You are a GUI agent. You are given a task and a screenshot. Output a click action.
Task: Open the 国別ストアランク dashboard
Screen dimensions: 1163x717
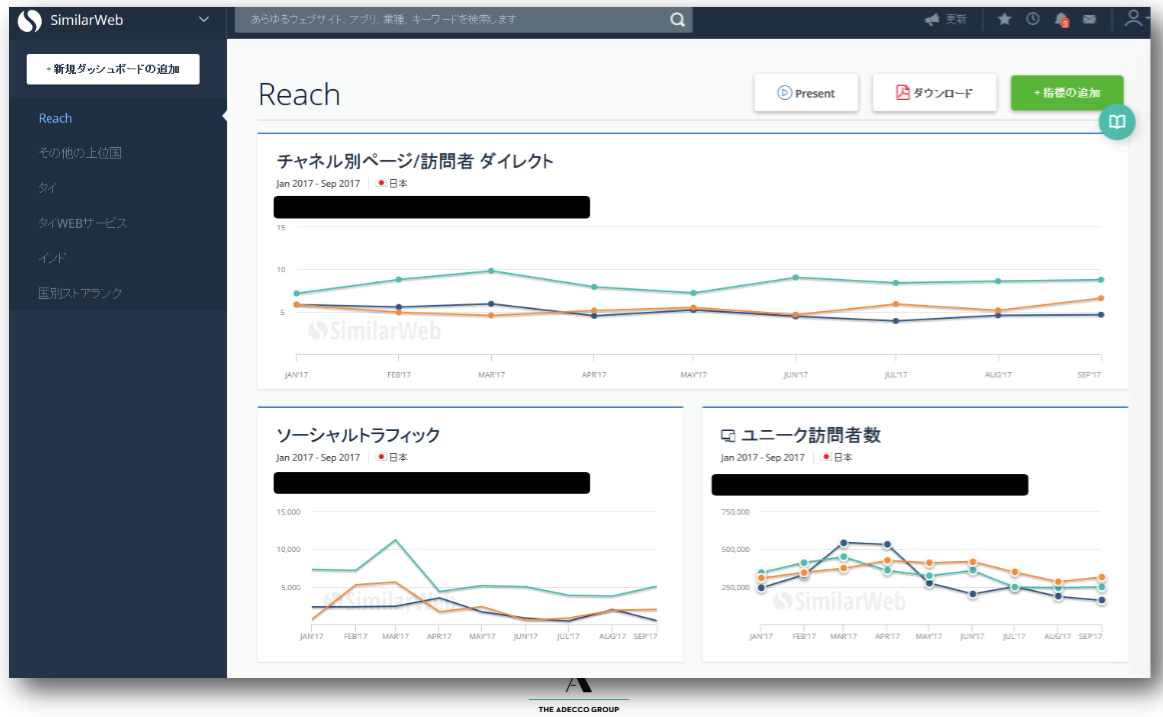(80, 293)
